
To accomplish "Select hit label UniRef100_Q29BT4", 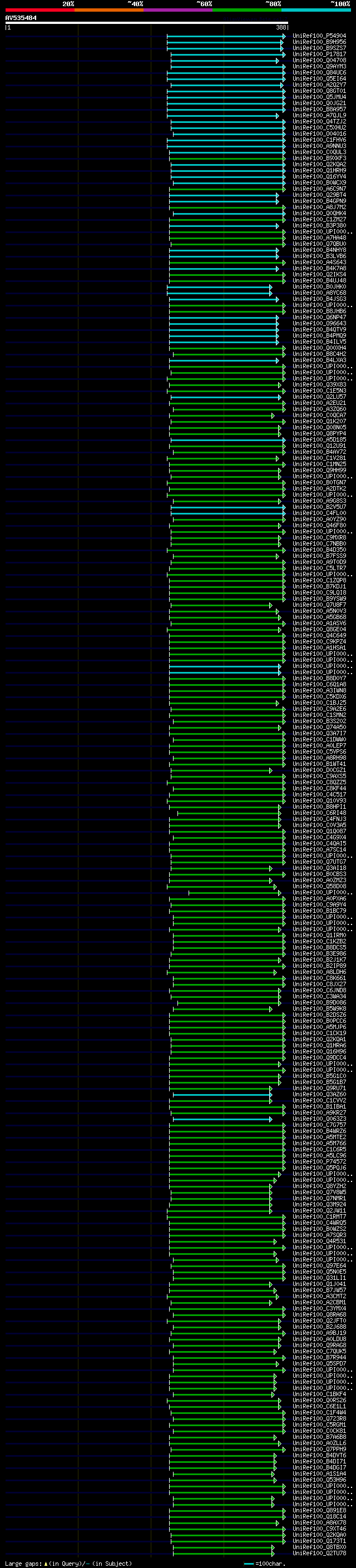I will (x=319, y=195).
